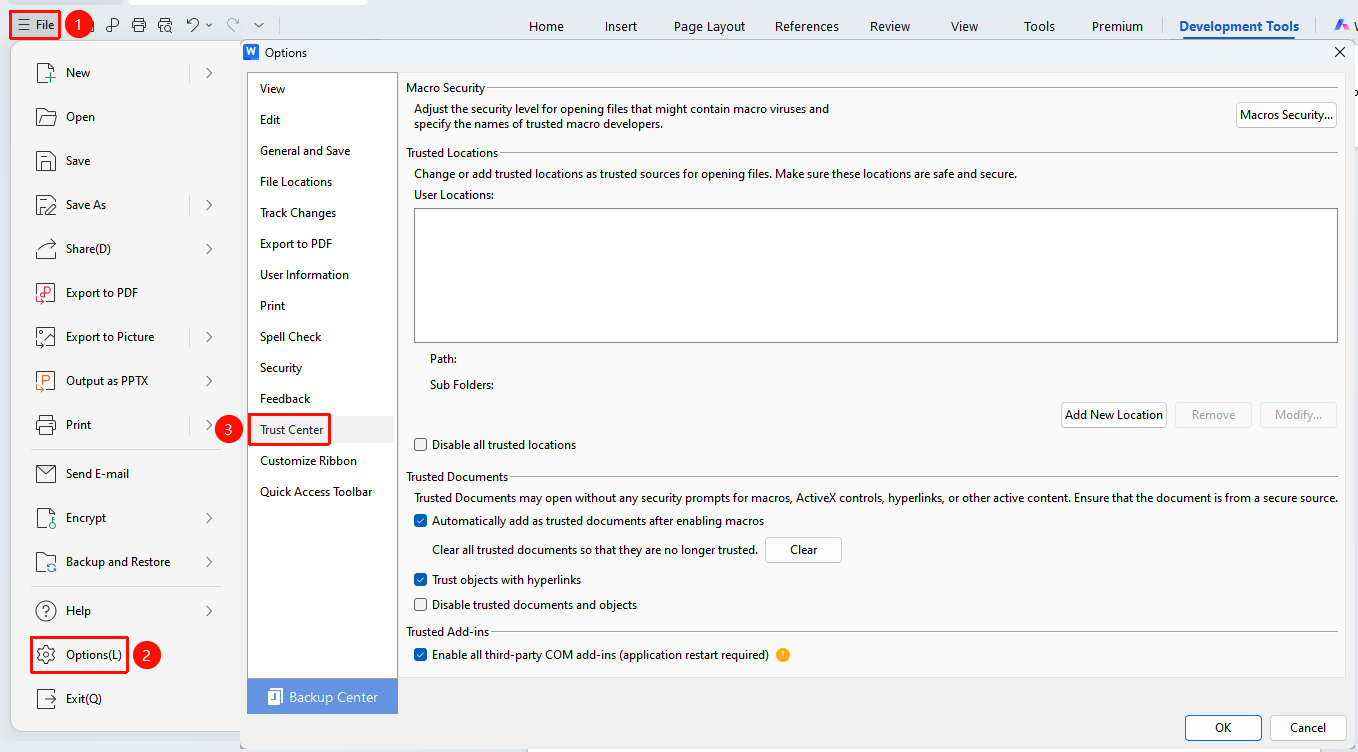Click the Help question mark icon

[x=46, y=611]
